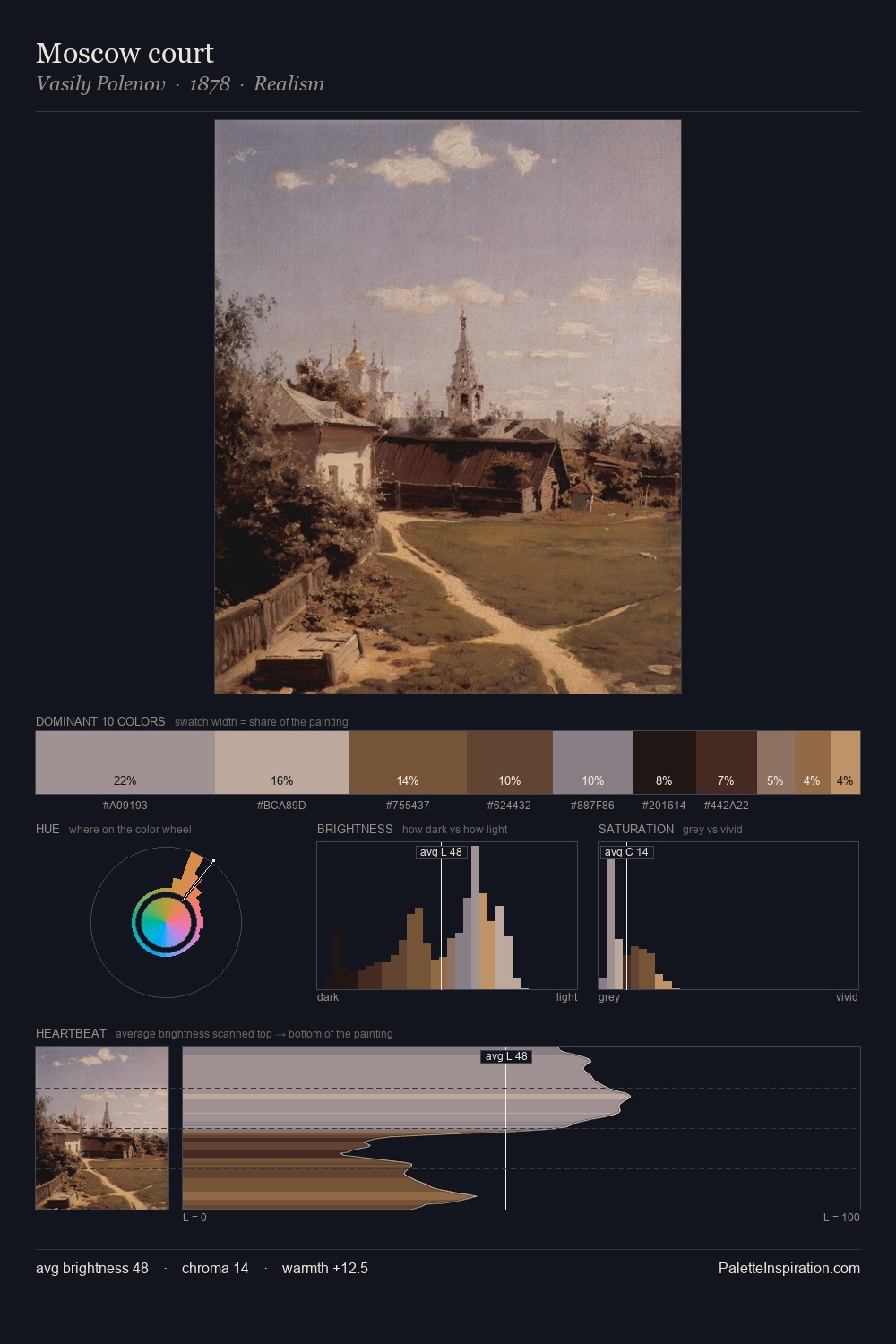This screenshot has height=1344, width=896.
Task: Click the hex code #755437
Action: (x=408, y=806)
